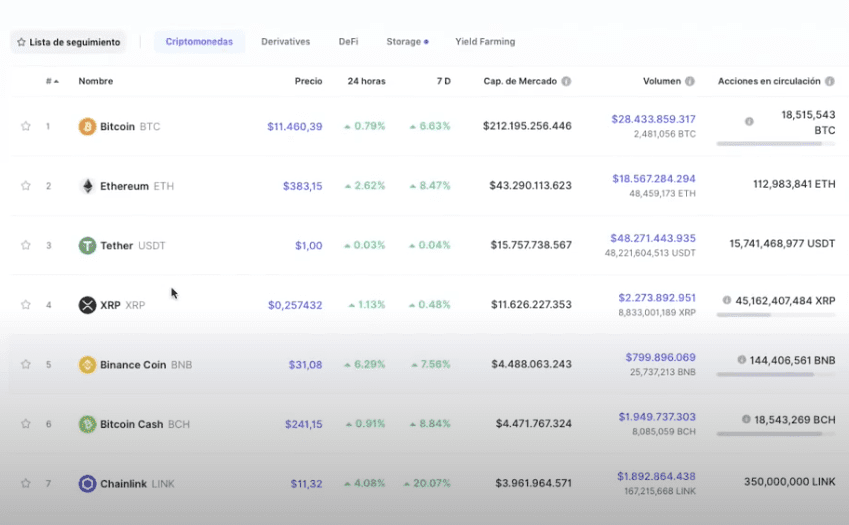Click Bitcoin price $11.460,39

[x=295, y=127]
